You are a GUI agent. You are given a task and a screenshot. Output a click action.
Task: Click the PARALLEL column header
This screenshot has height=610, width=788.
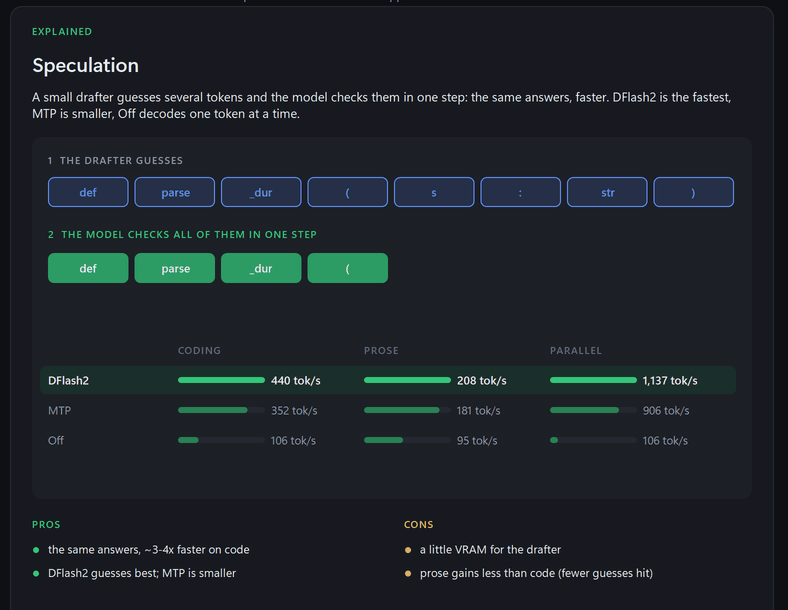point(575,350)
